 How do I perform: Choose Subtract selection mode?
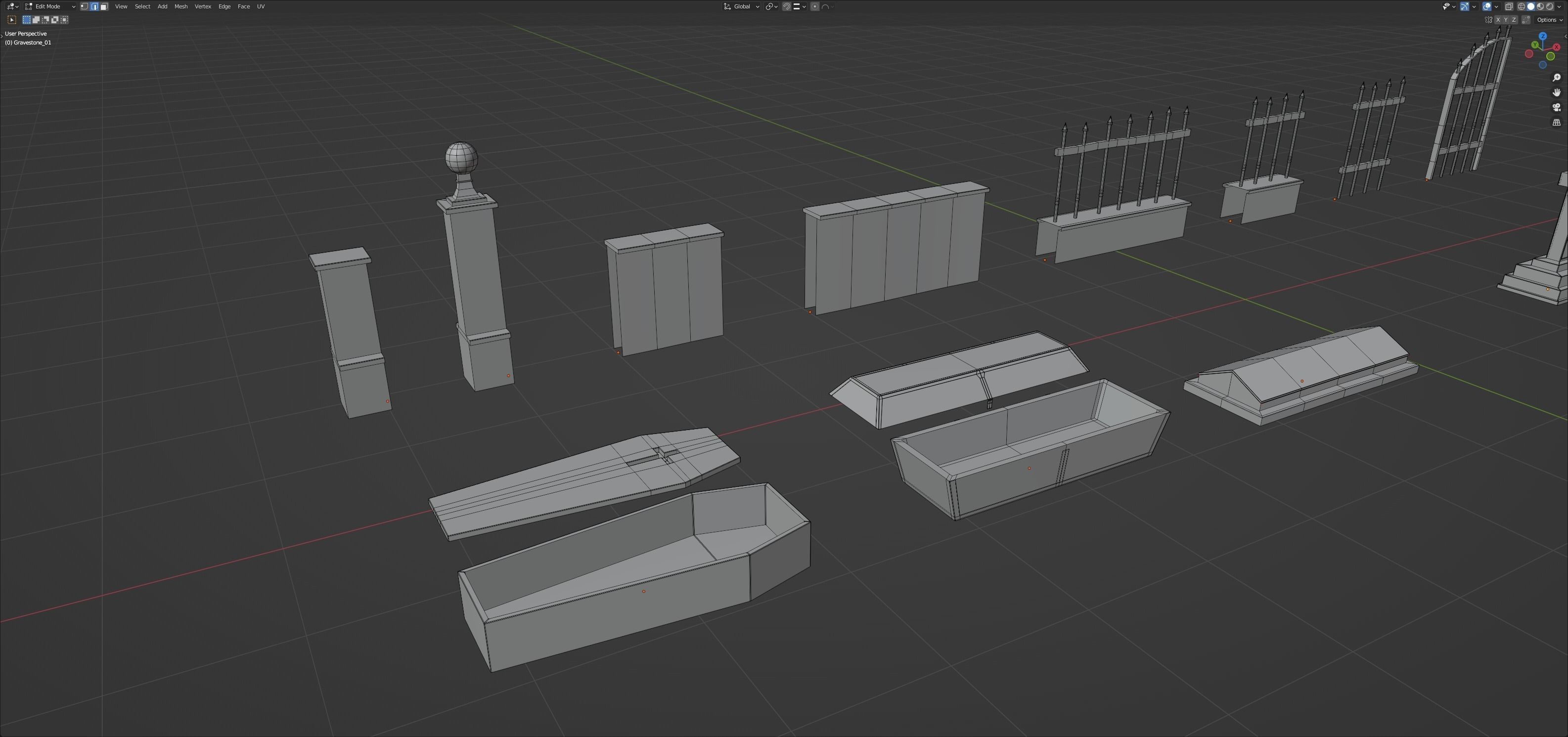coord(45,19)
